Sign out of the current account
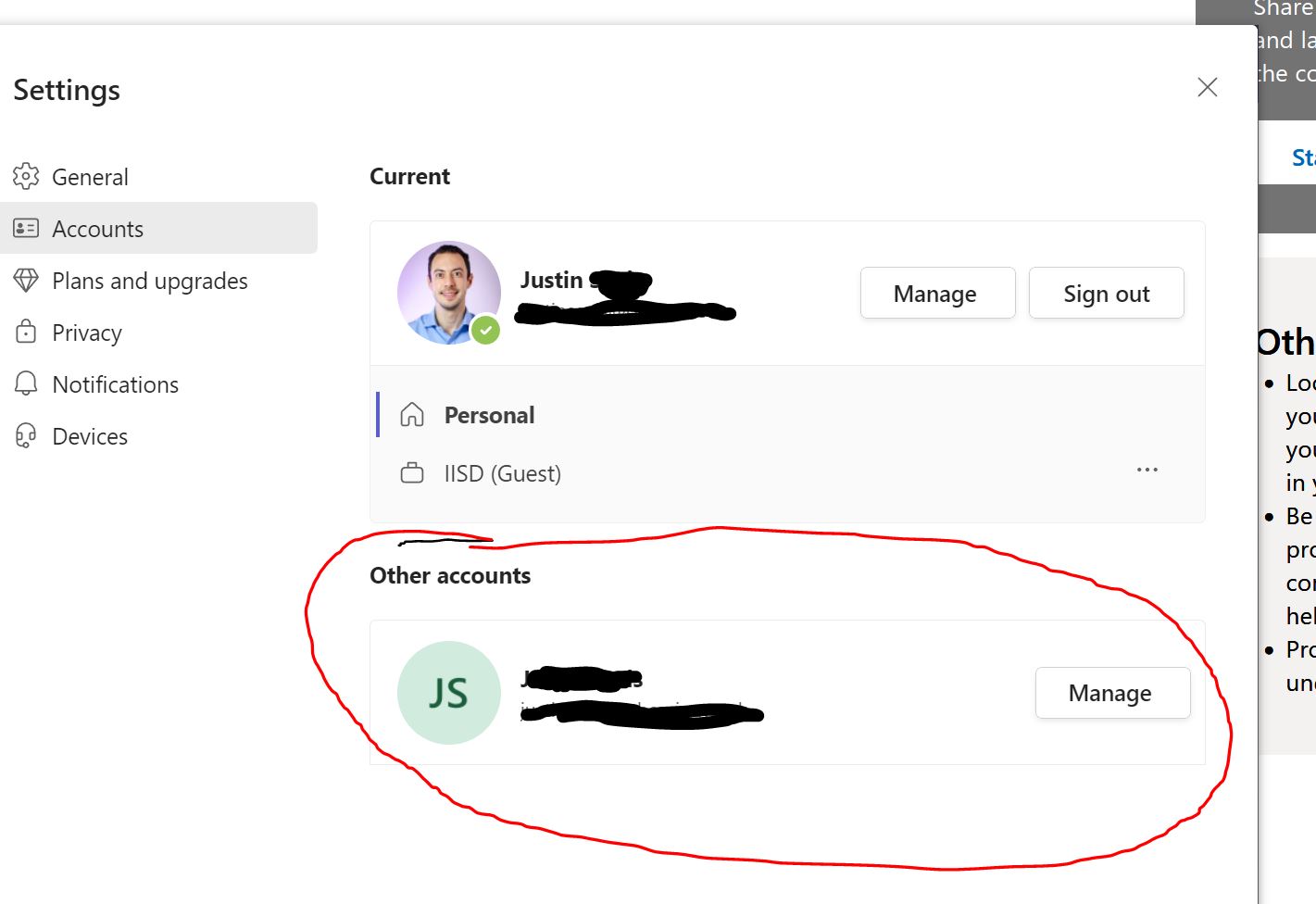 tap(1106, 293)
